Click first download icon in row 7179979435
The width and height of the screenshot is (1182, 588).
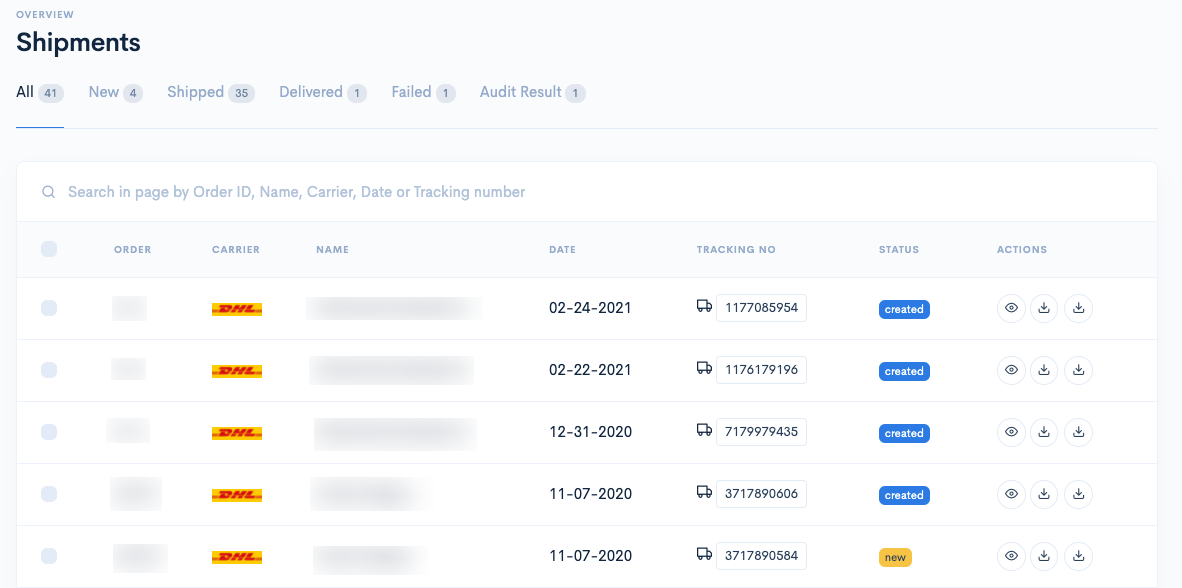tap(1044, 432)
